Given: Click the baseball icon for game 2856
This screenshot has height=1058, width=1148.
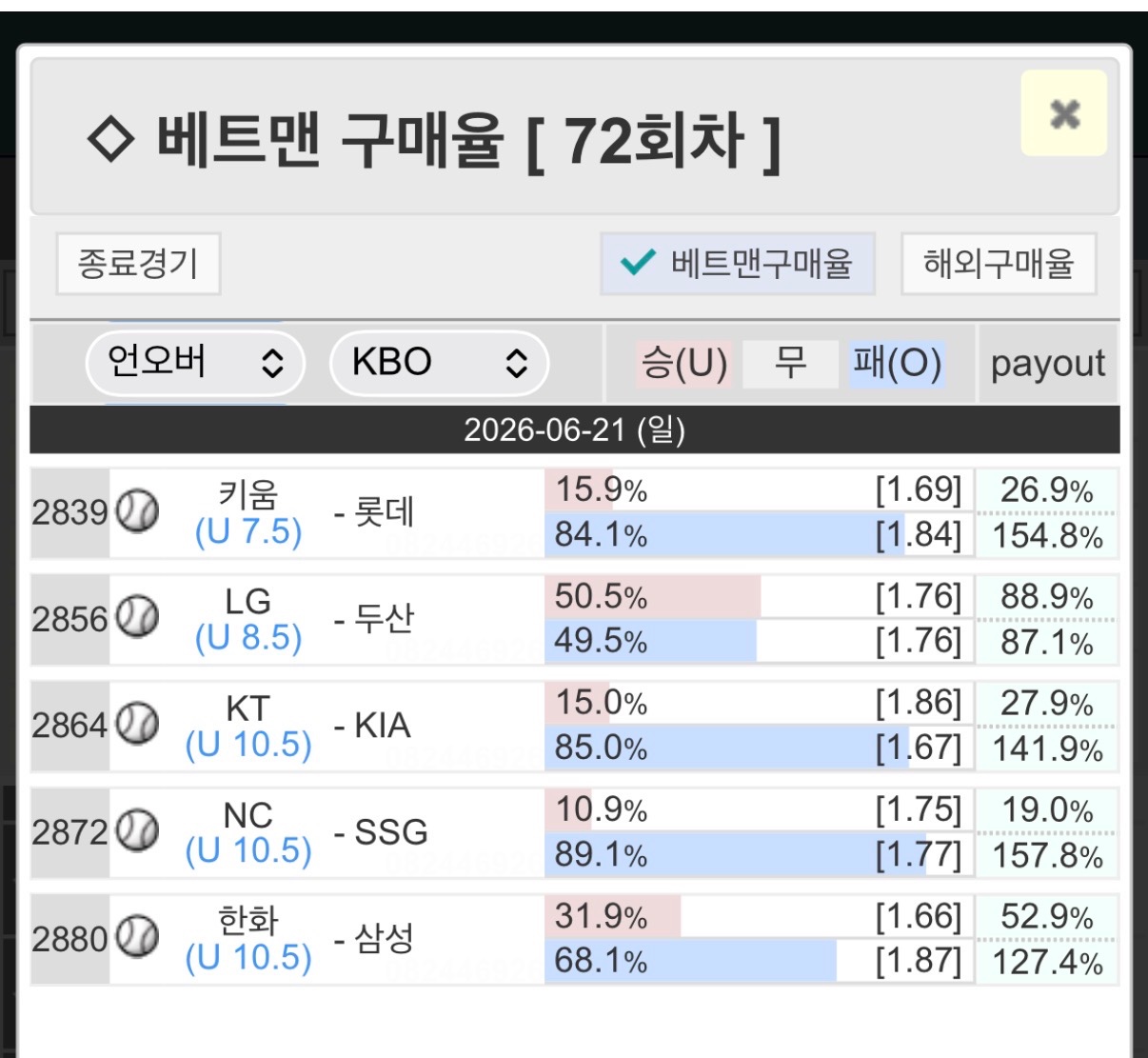Looking at the screenshot, I should pos(137,619).
